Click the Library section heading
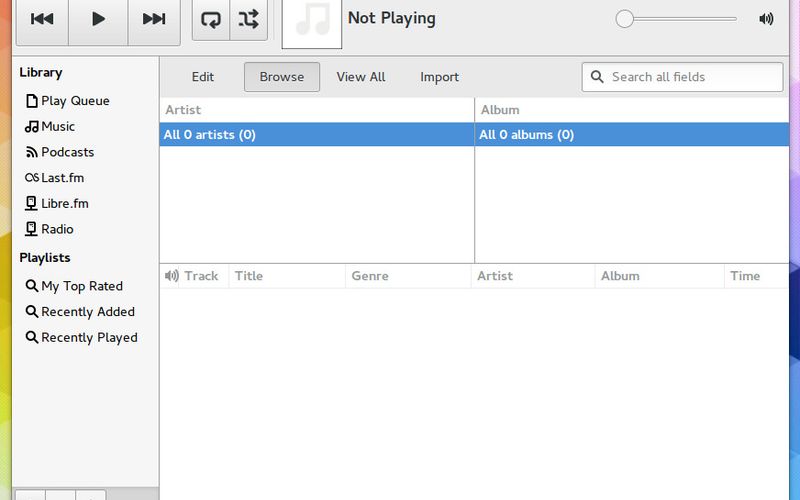 pos(41,72)
